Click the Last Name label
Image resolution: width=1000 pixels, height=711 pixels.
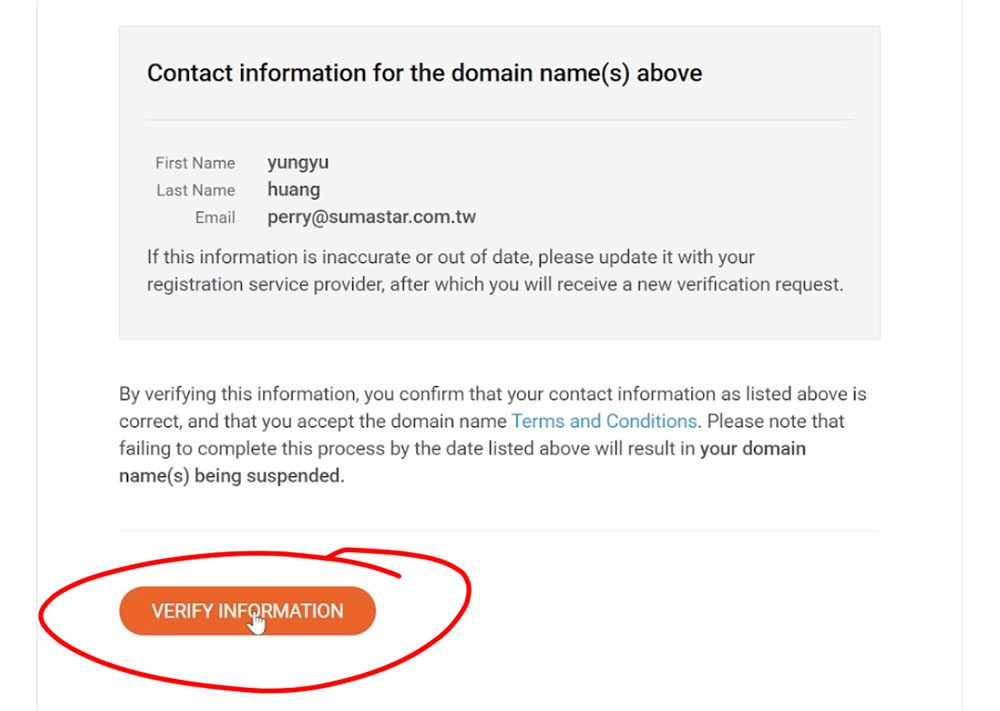point(196,191)
